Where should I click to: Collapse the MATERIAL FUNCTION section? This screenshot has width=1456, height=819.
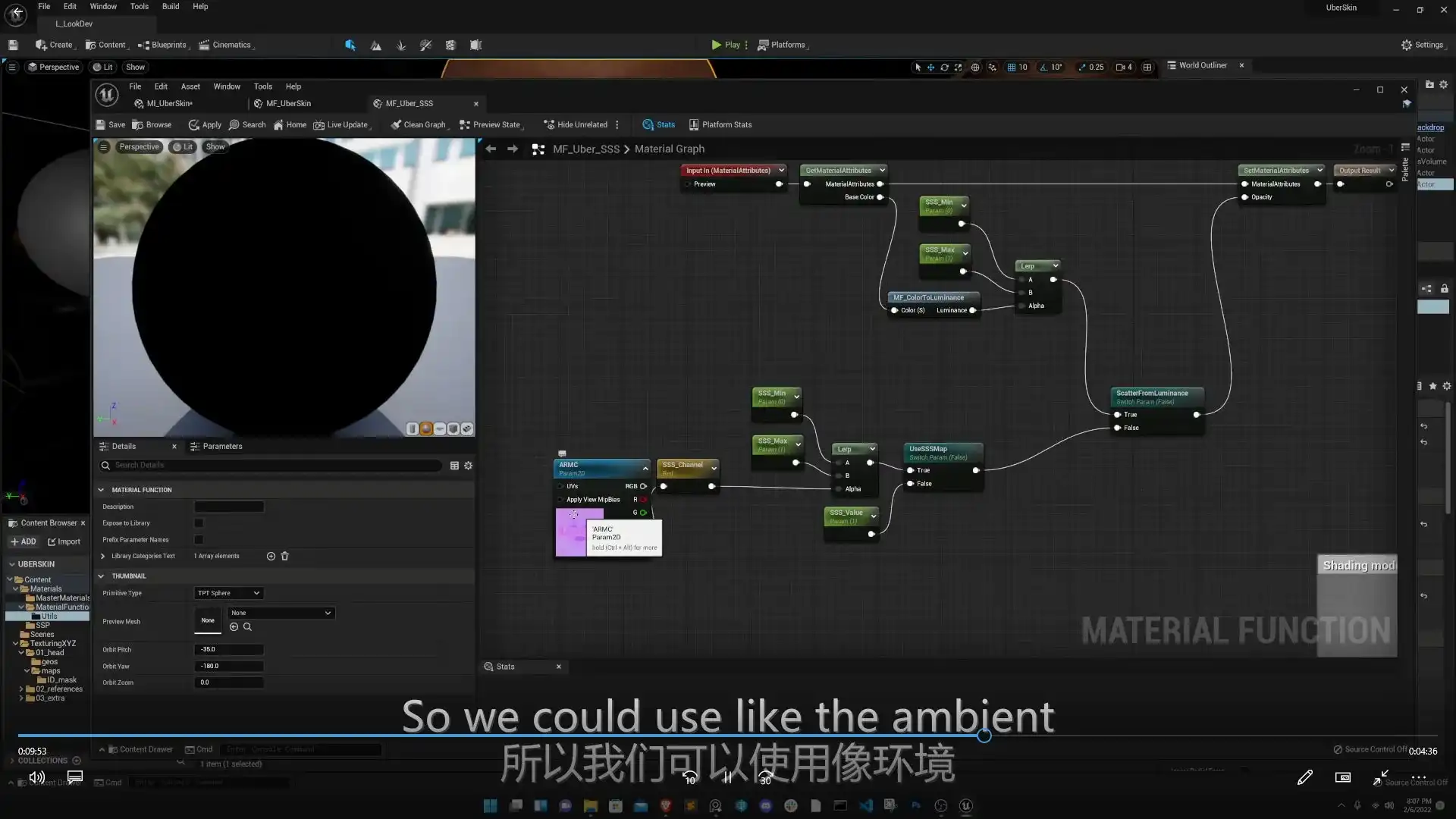coord(101,490)
